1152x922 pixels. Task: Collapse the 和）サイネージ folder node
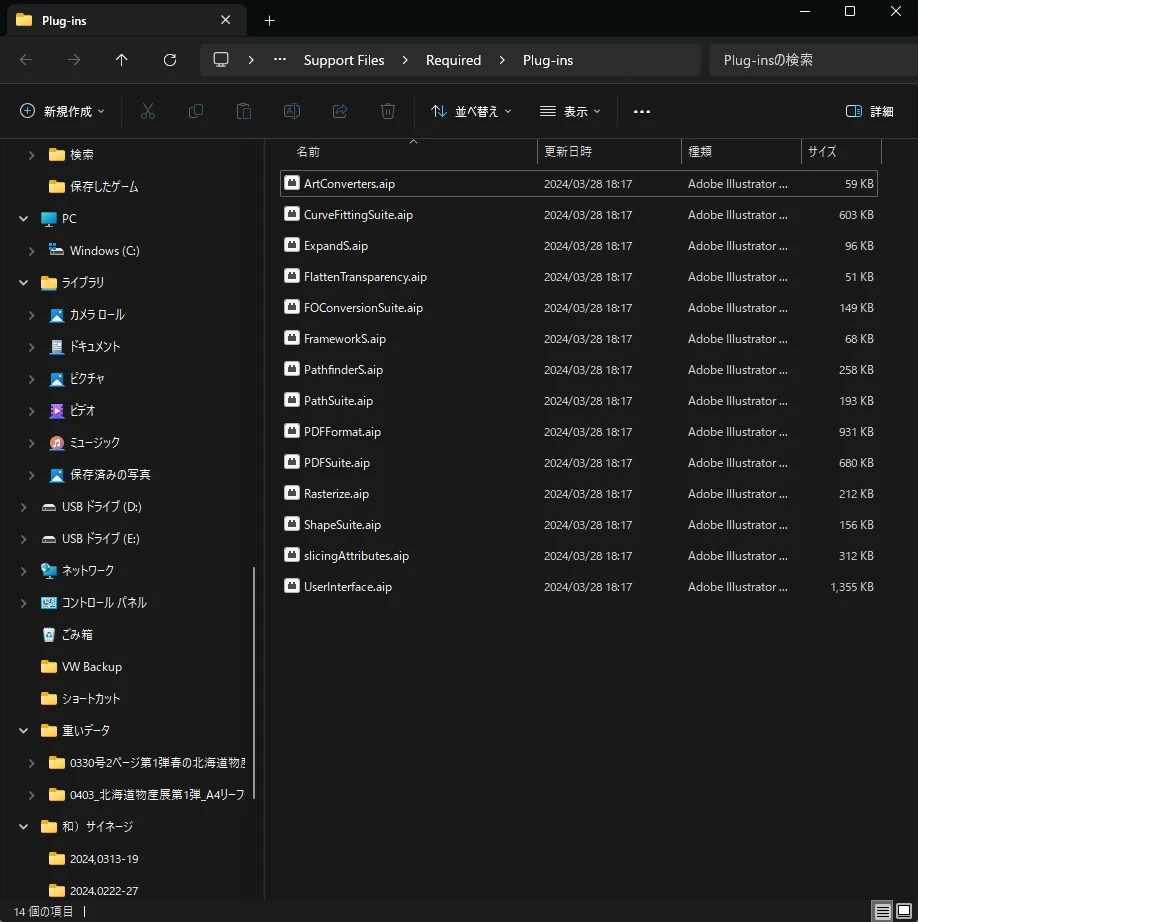coord(24,826)
